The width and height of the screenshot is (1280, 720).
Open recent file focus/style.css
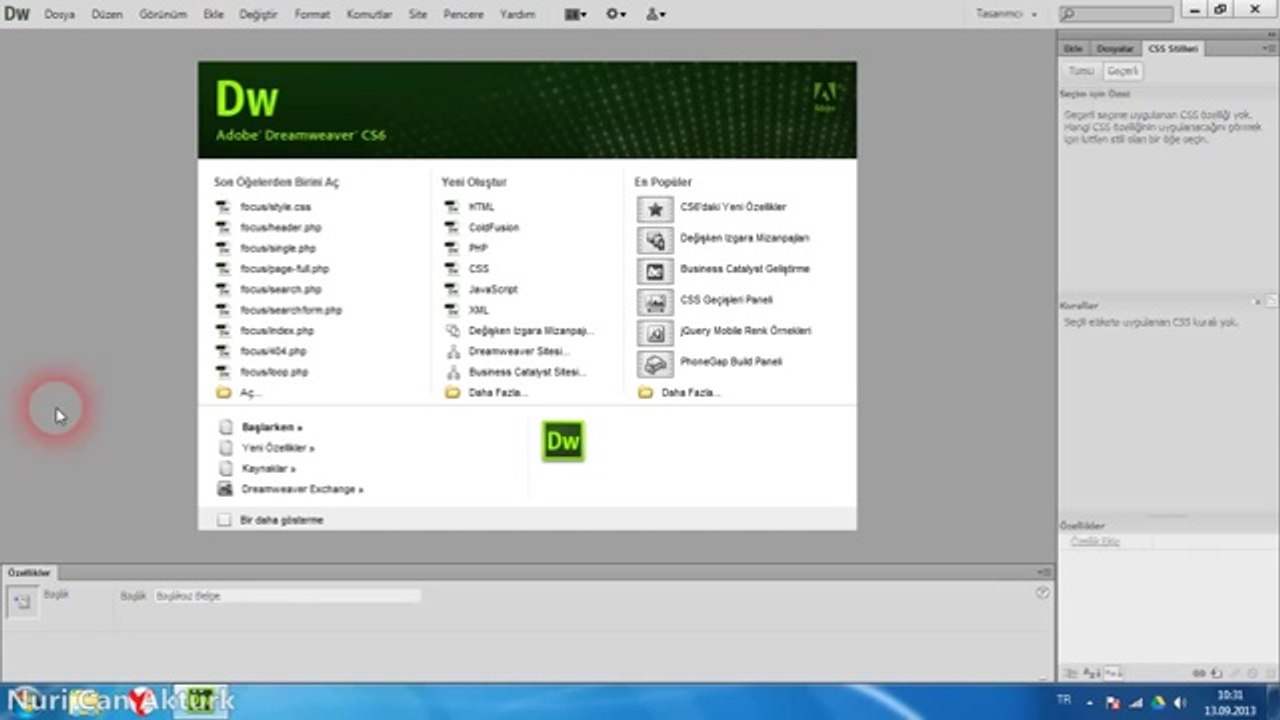pyautogui.click(x=276, y=207)
